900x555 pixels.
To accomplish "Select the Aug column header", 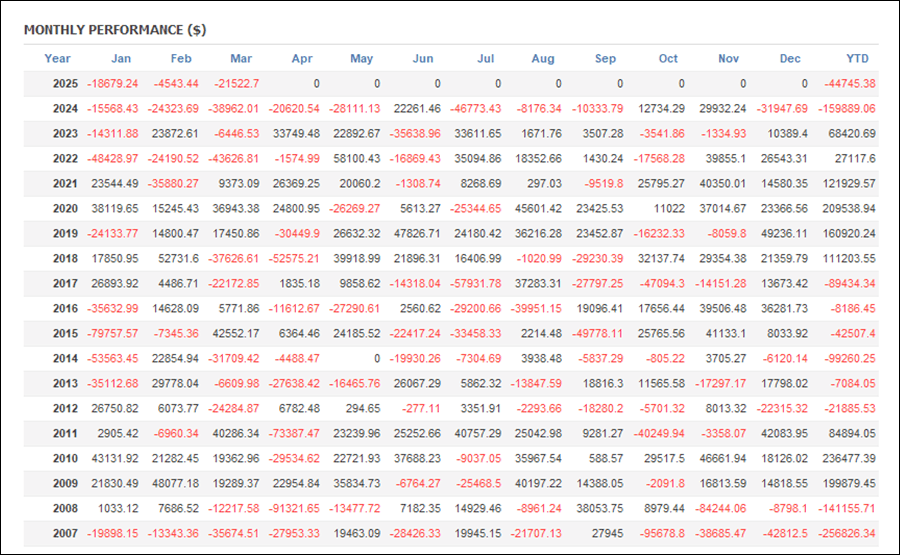I will [543, 59].
